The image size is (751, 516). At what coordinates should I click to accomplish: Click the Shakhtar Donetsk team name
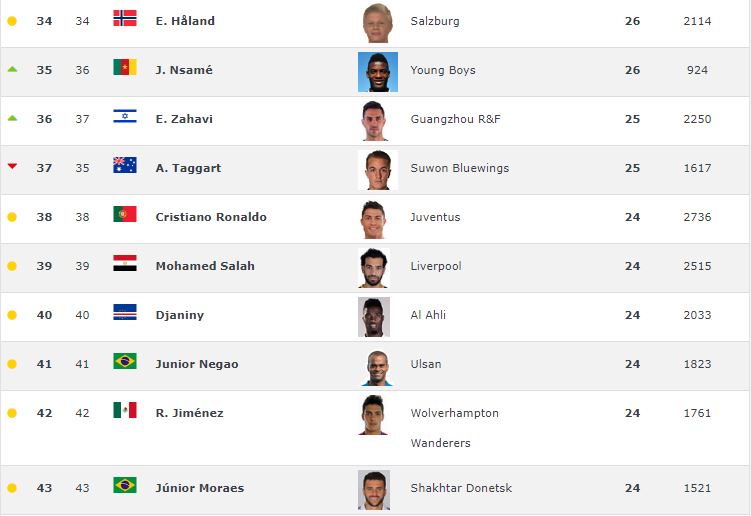click(461, 488)
